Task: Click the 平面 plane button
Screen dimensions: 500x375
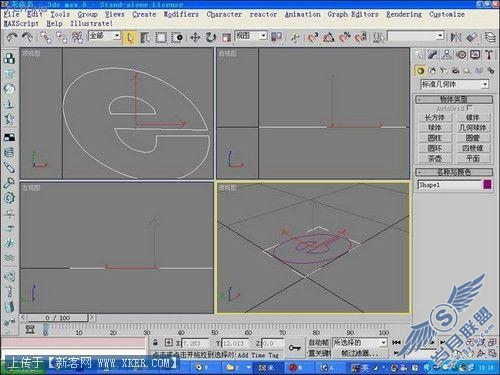Action: coord(473,159)
